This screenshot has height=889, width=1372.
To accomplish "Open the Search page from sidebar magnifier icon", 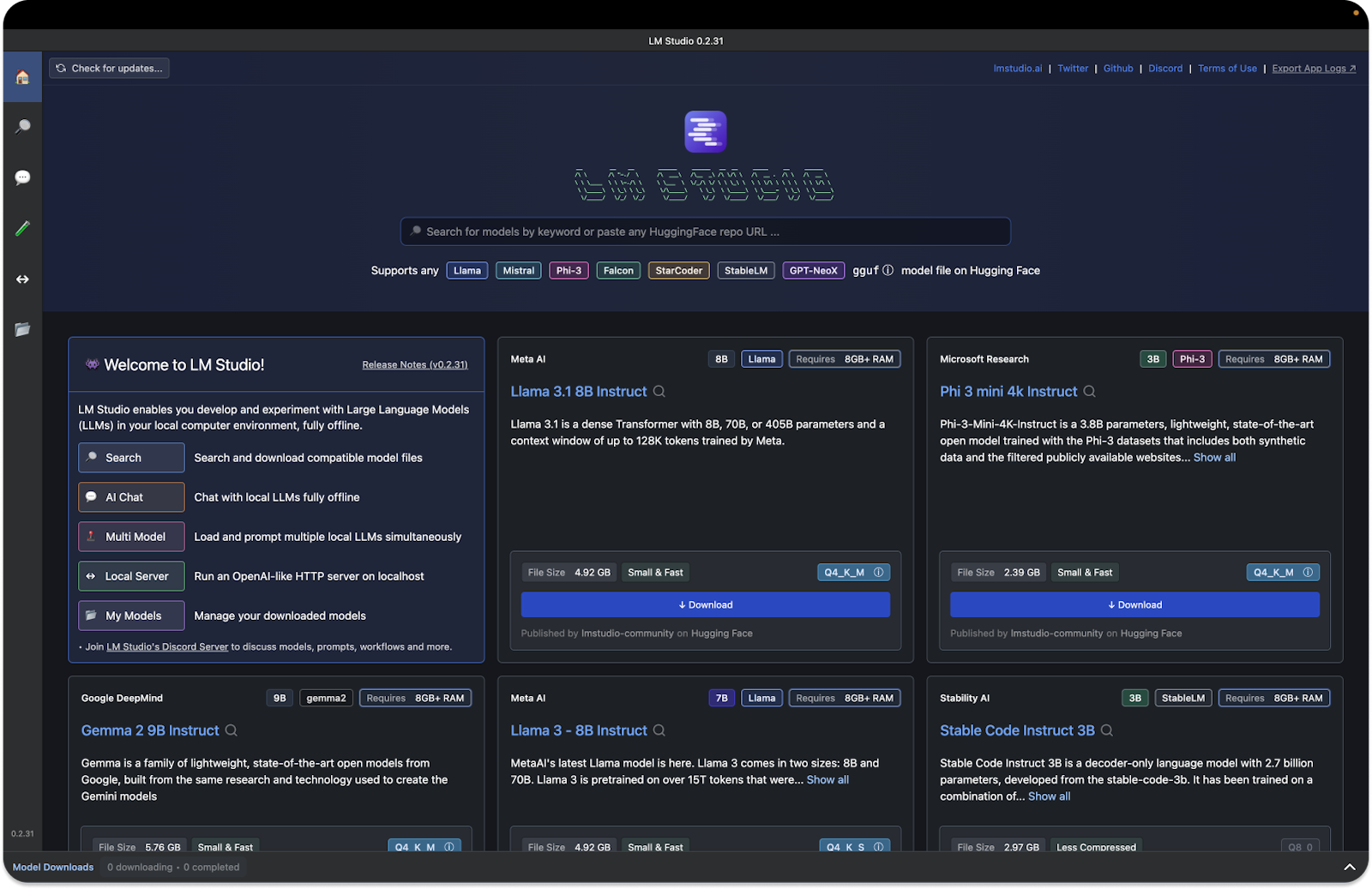I will (x=22, y=127).
